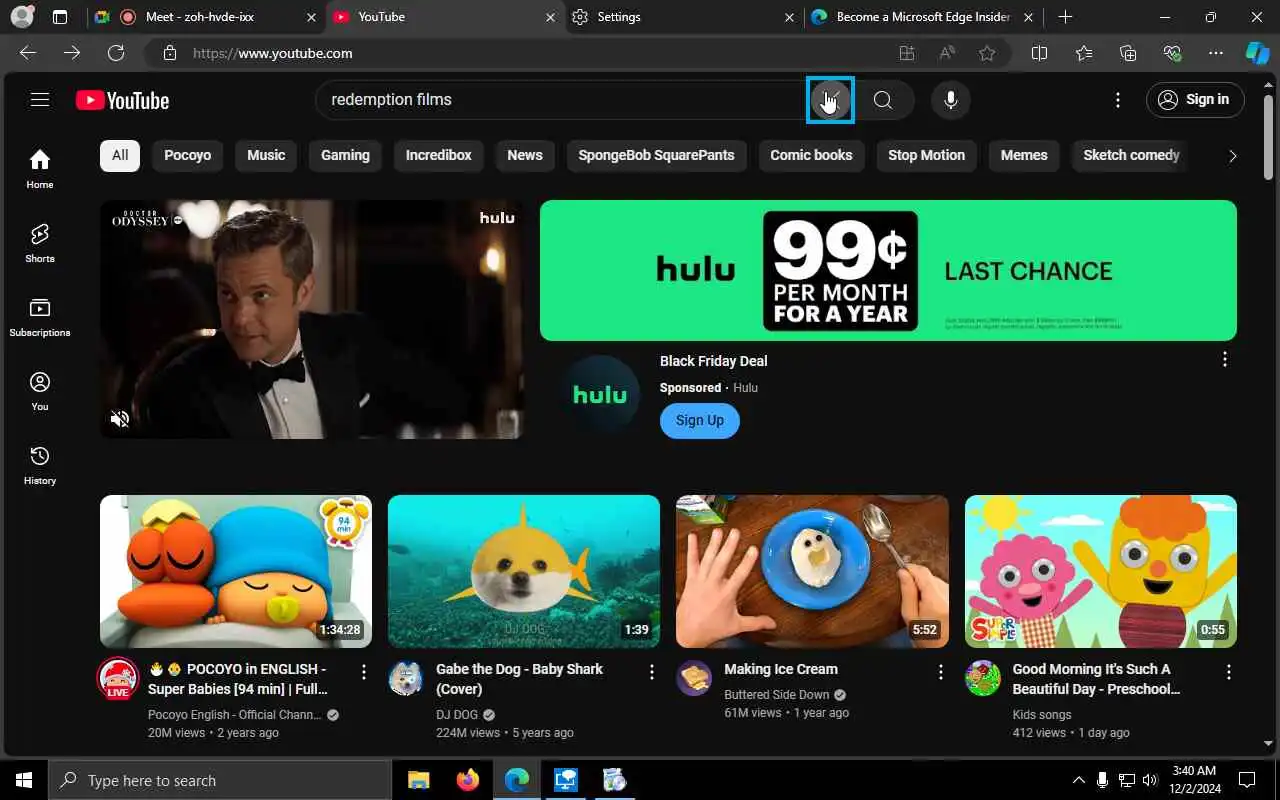The width and height of the screenshot is (1280, 800).
Task: Open Gabe the Dog Baby Shark title
Action: [x=520, y=679]
